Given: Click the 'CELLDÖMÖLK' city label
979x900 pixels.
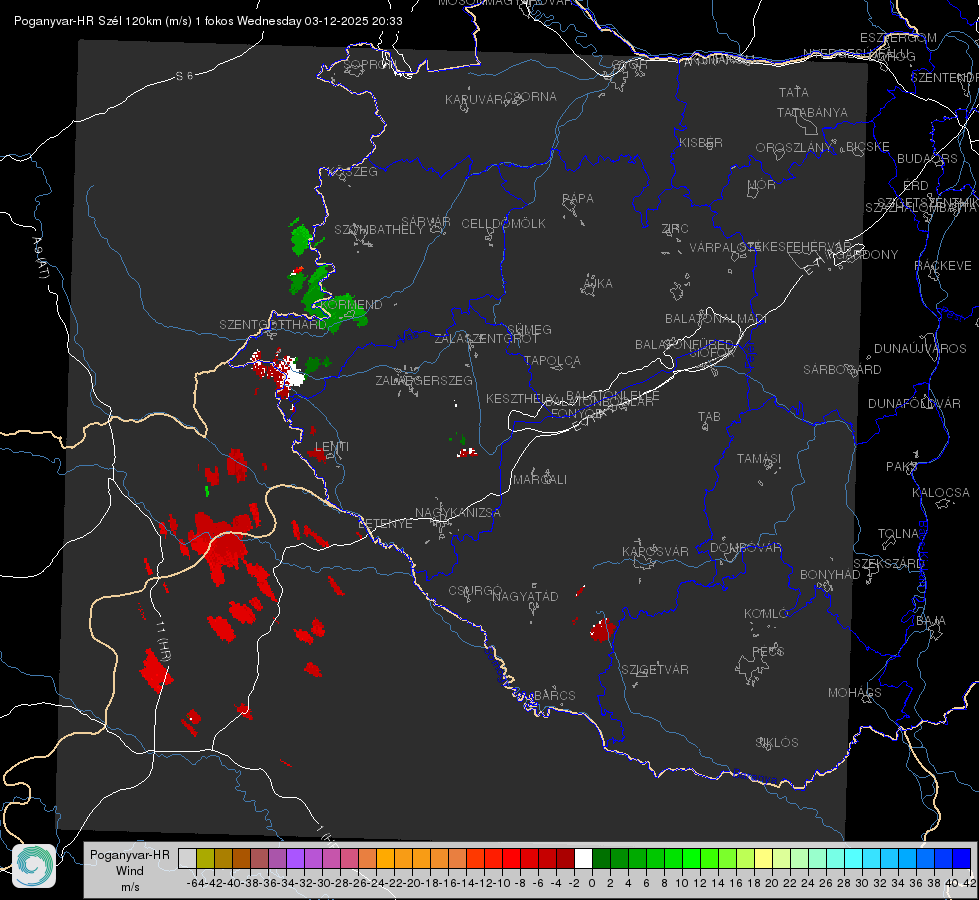Looking at the screenshot, I should click(x=504, y=224).
